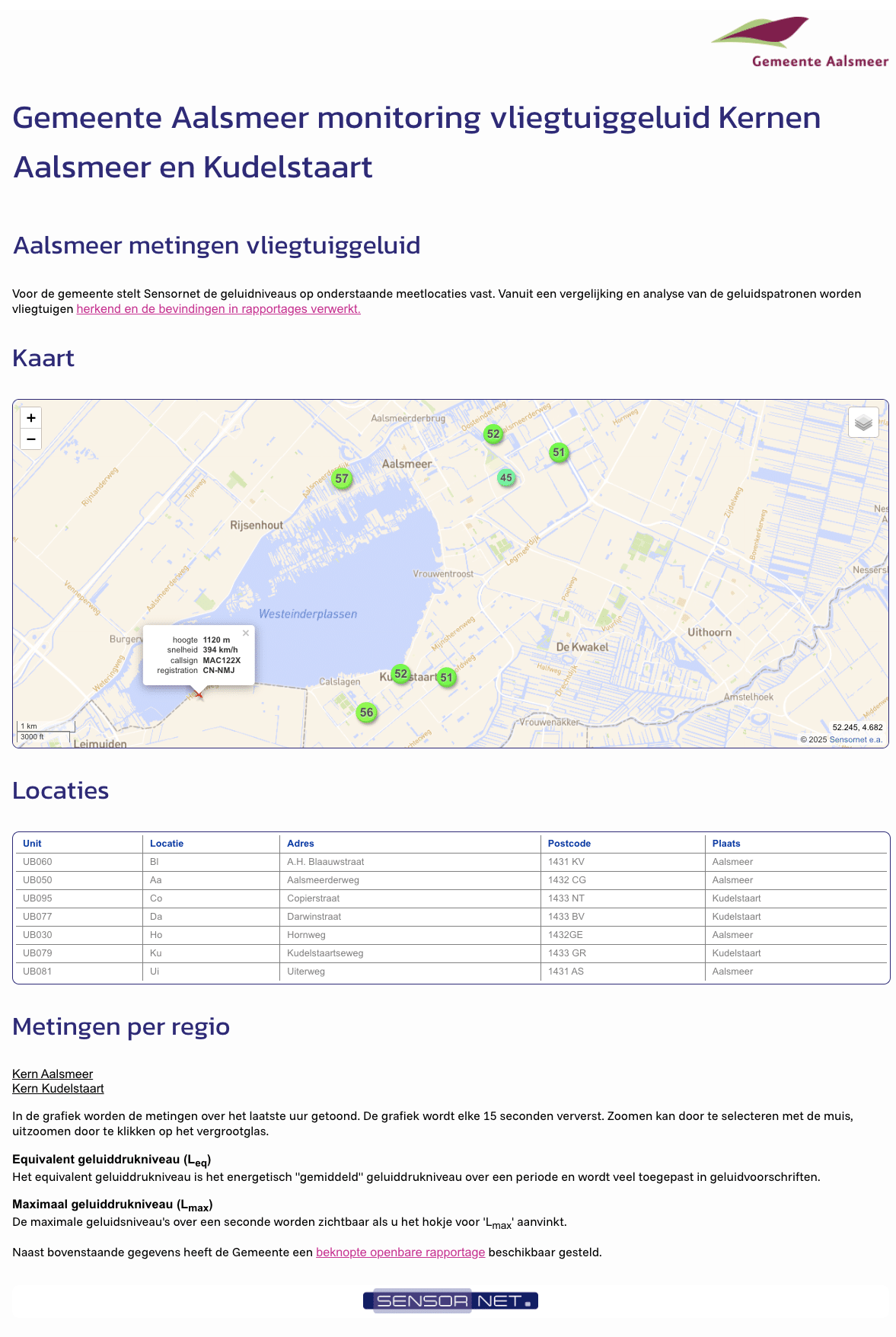Click the postcode 1433 GR cell
Image resolution: width=896 pixels, height=1337 pixels.
623,953
